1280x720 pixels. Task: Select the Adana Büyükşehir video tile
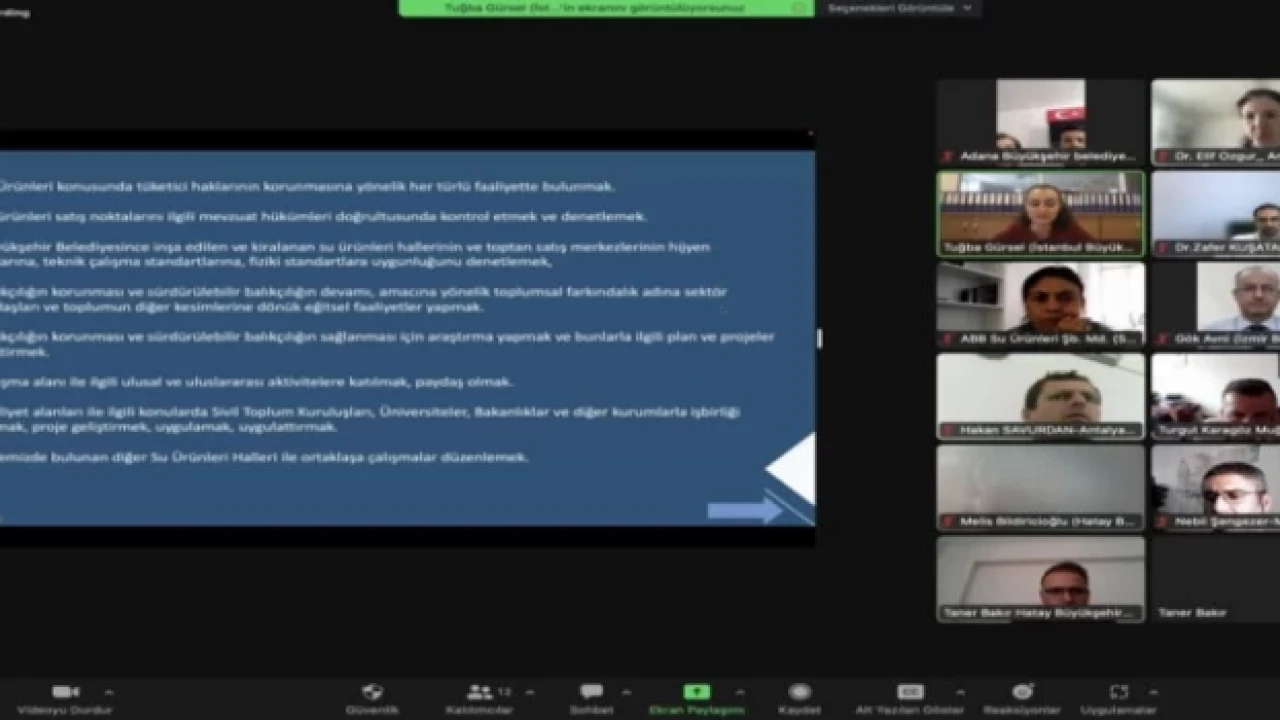click(x=1040, y=121)
